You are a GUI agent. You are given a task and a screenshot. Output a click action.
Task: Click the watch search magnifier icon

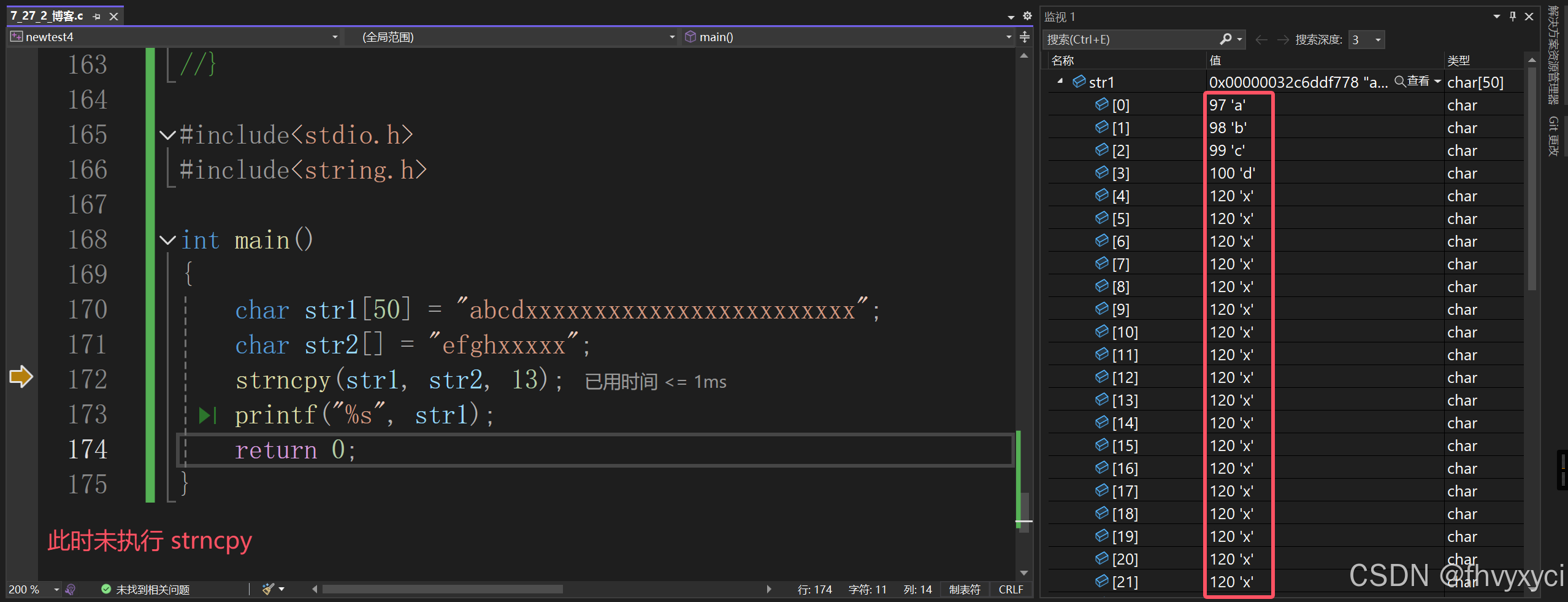click(x=1226, y=39)
